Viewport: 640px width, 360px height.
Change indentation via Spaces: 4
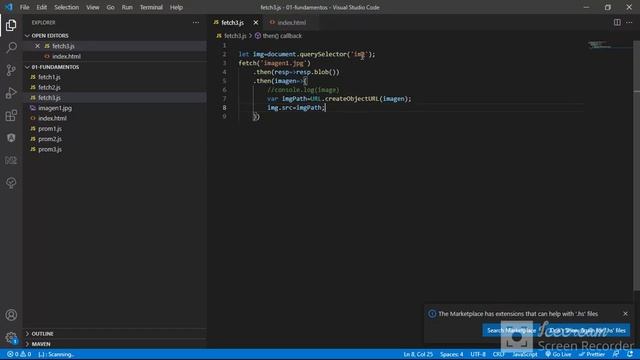(x=451, y=354)
